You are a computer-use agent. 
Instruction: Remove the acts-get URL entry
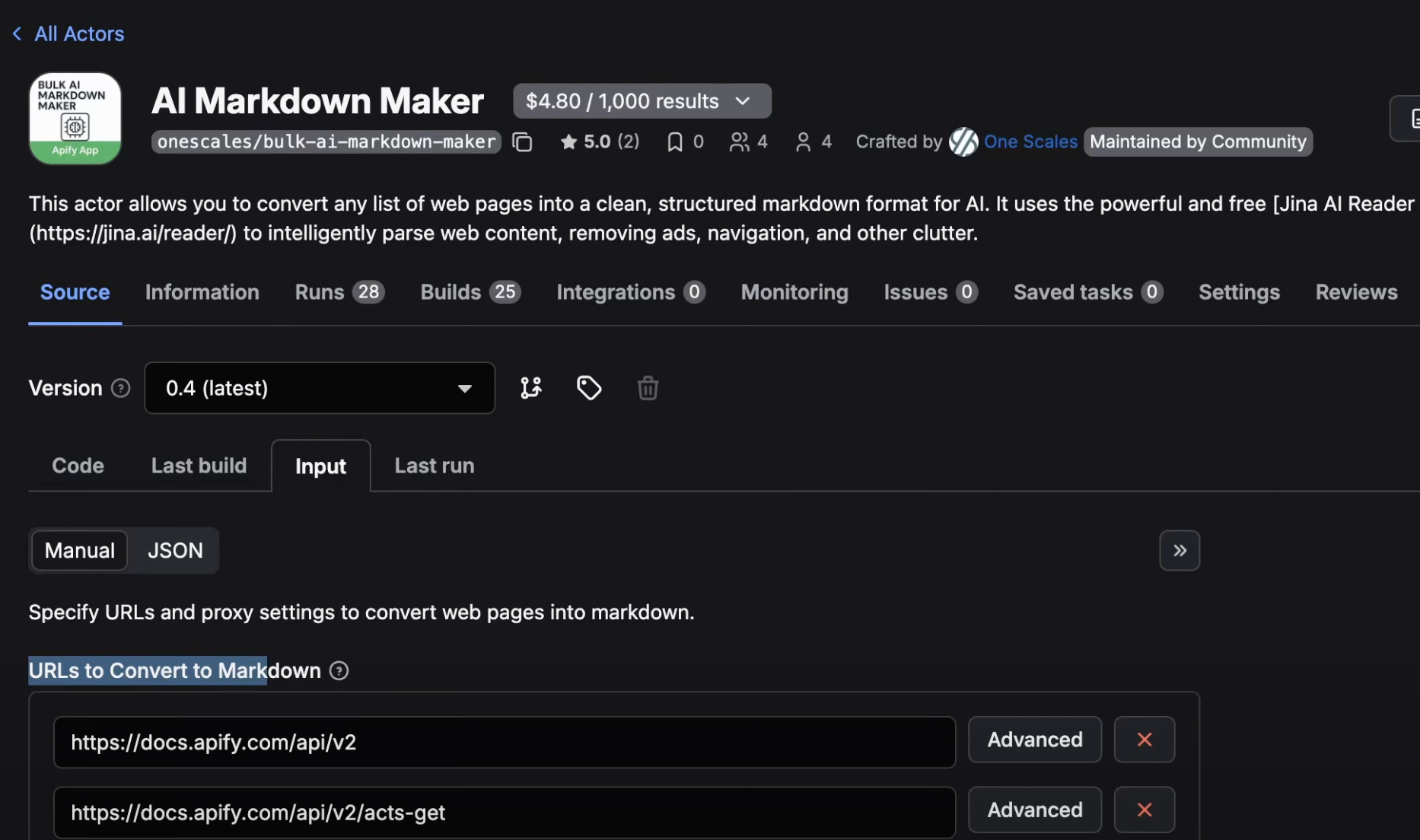1144,810
